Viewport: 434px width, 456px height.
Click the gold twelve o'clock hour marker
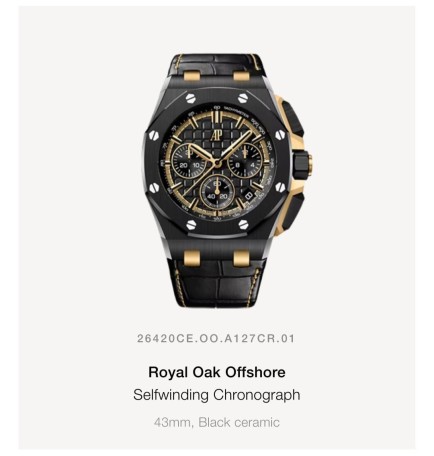(217, 120)
